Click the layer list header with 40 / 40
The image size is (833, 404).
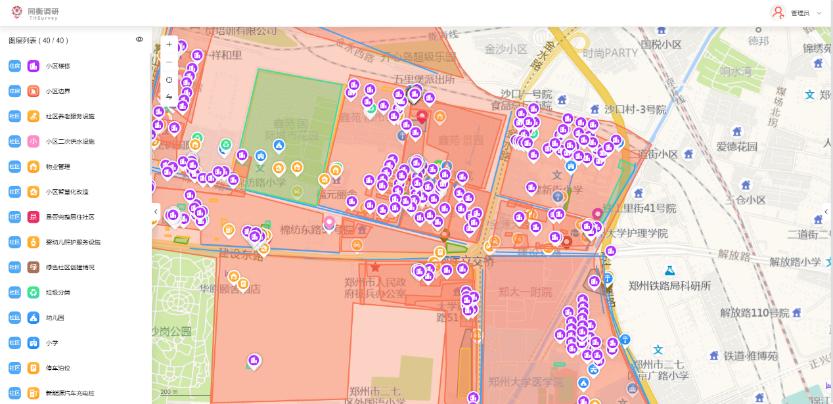(38, 40)
